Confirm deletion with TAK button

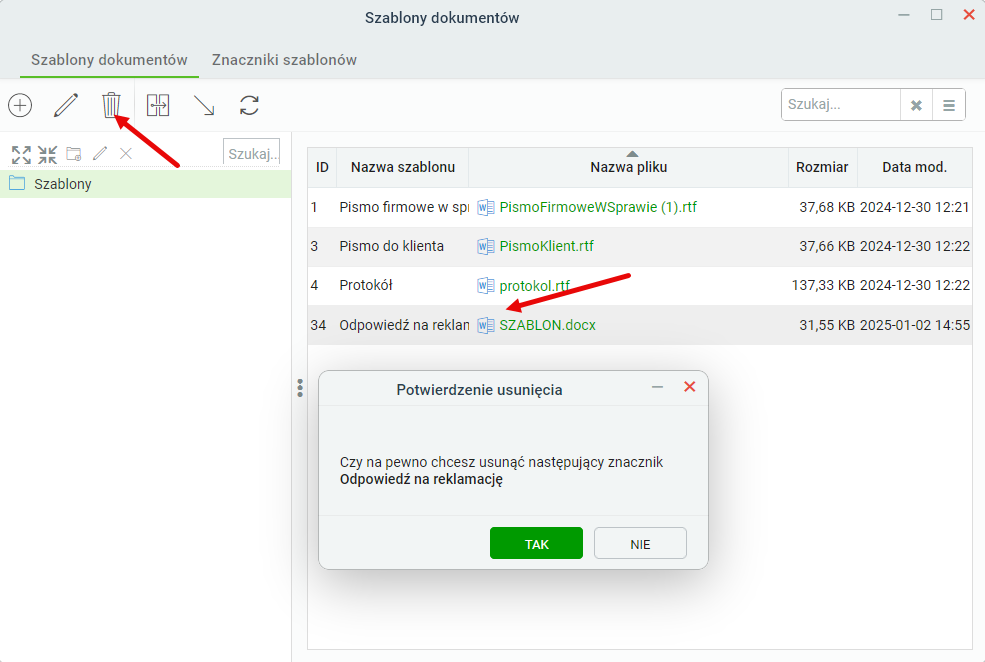pyautogui.click(x=536, y=543)
